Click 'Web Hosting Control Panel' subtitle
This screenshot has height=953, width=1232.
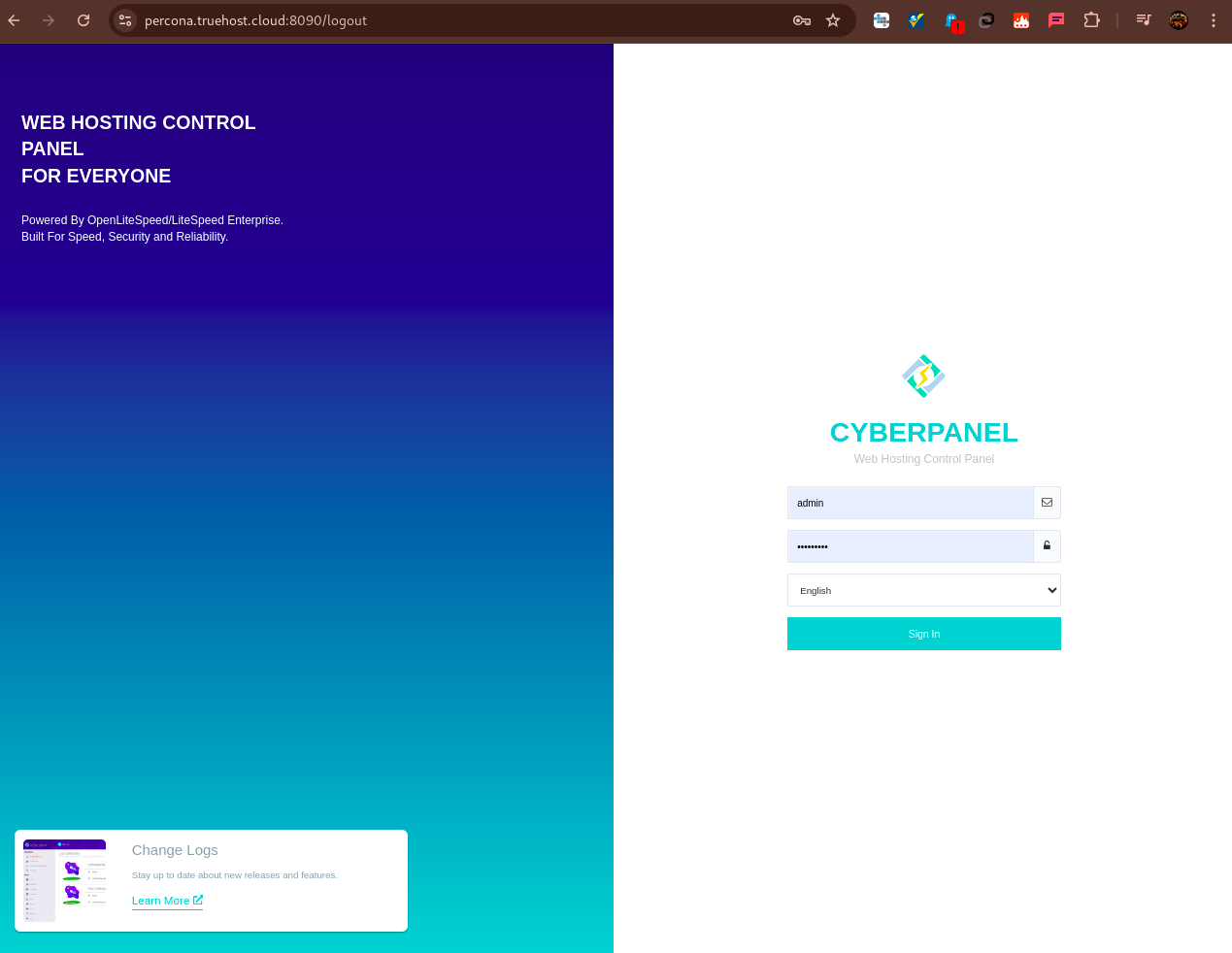pos(924,459)
